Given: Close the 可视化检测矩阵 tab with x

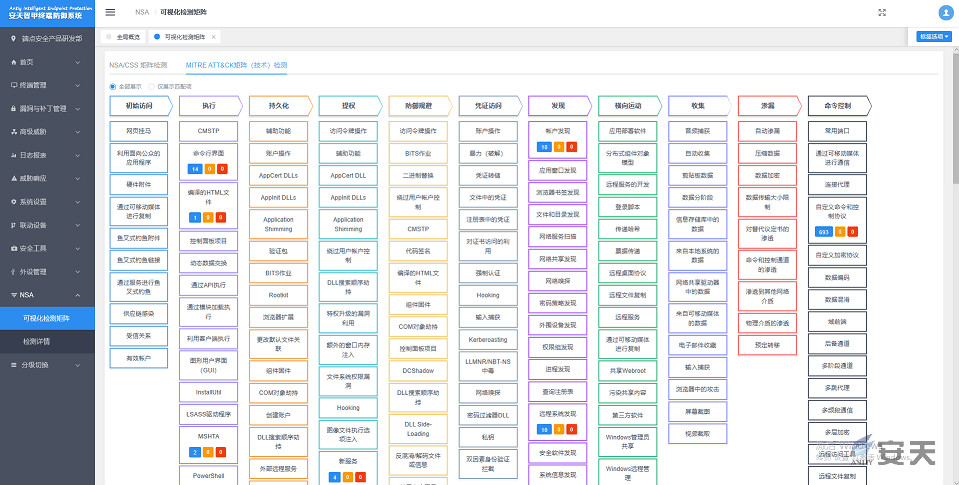Looking at the screenshot, I should pyautogui.click(x=213, y=37).
